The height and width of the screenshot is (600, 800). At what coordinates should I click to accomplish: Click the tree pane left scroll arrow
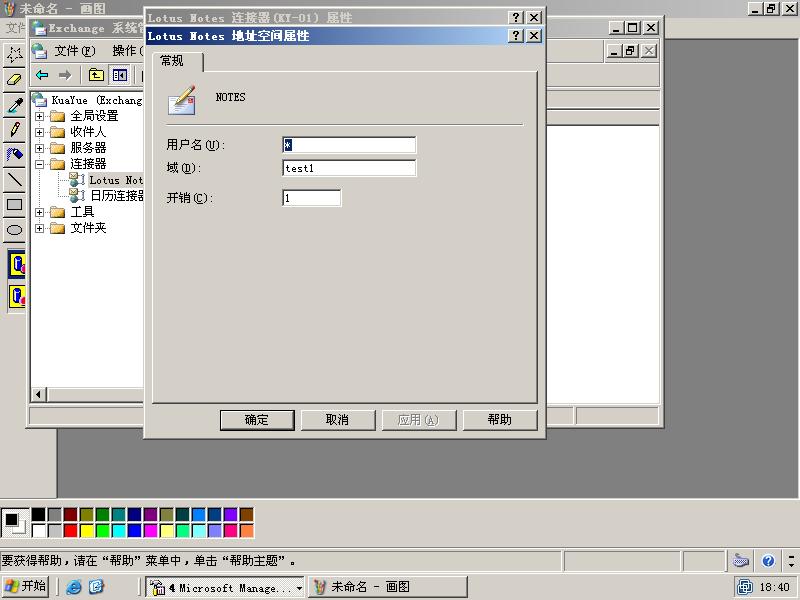[x=38, y=394]
